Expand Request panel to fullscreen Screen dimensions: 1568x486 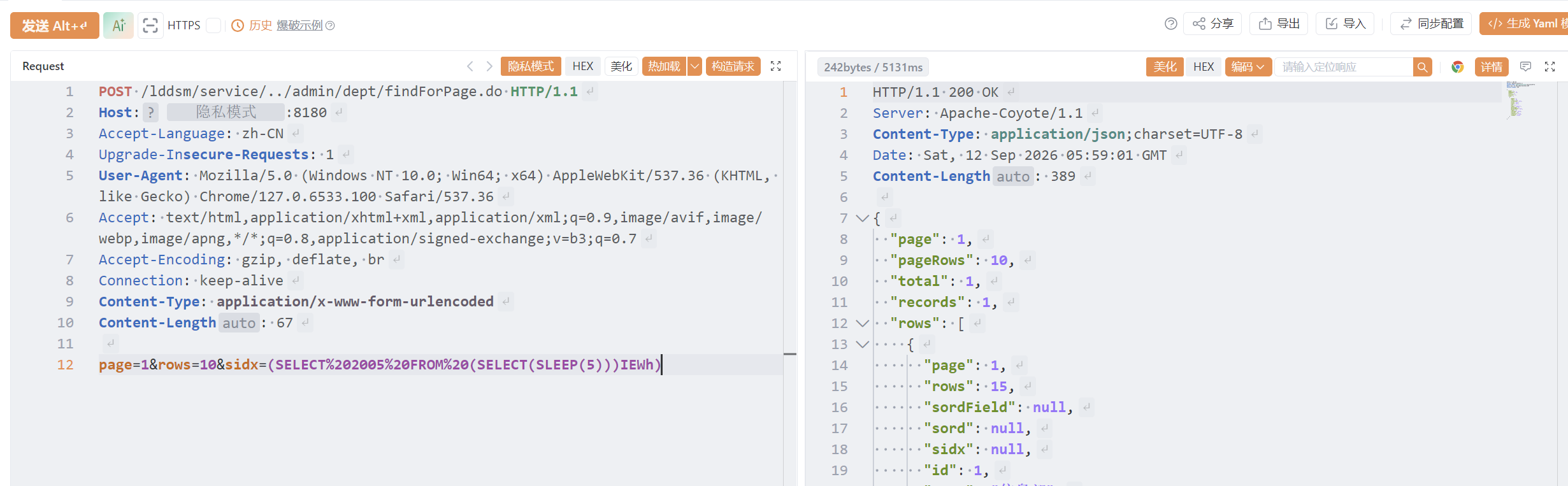click(775, 66)
